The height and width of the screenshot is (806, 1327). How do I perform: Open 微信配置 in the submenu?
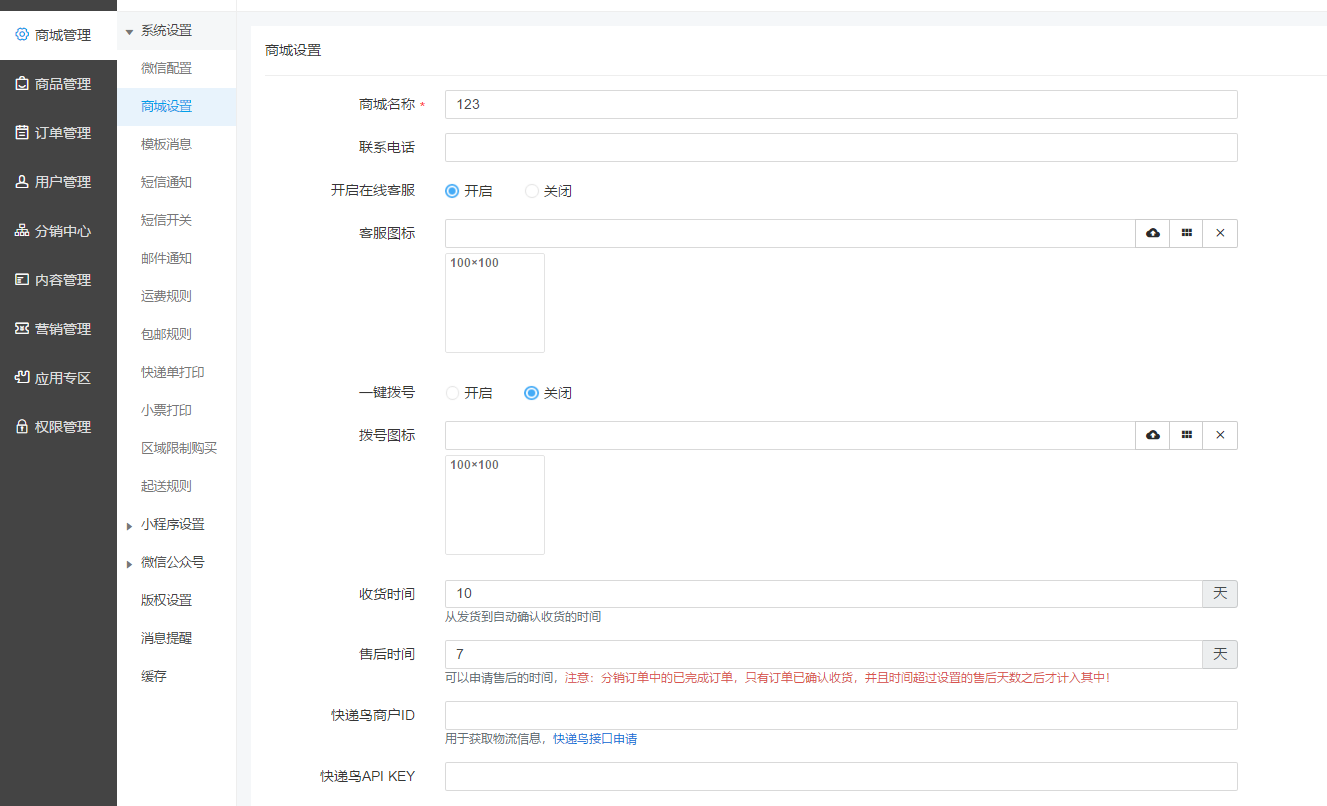click(167, 68)
